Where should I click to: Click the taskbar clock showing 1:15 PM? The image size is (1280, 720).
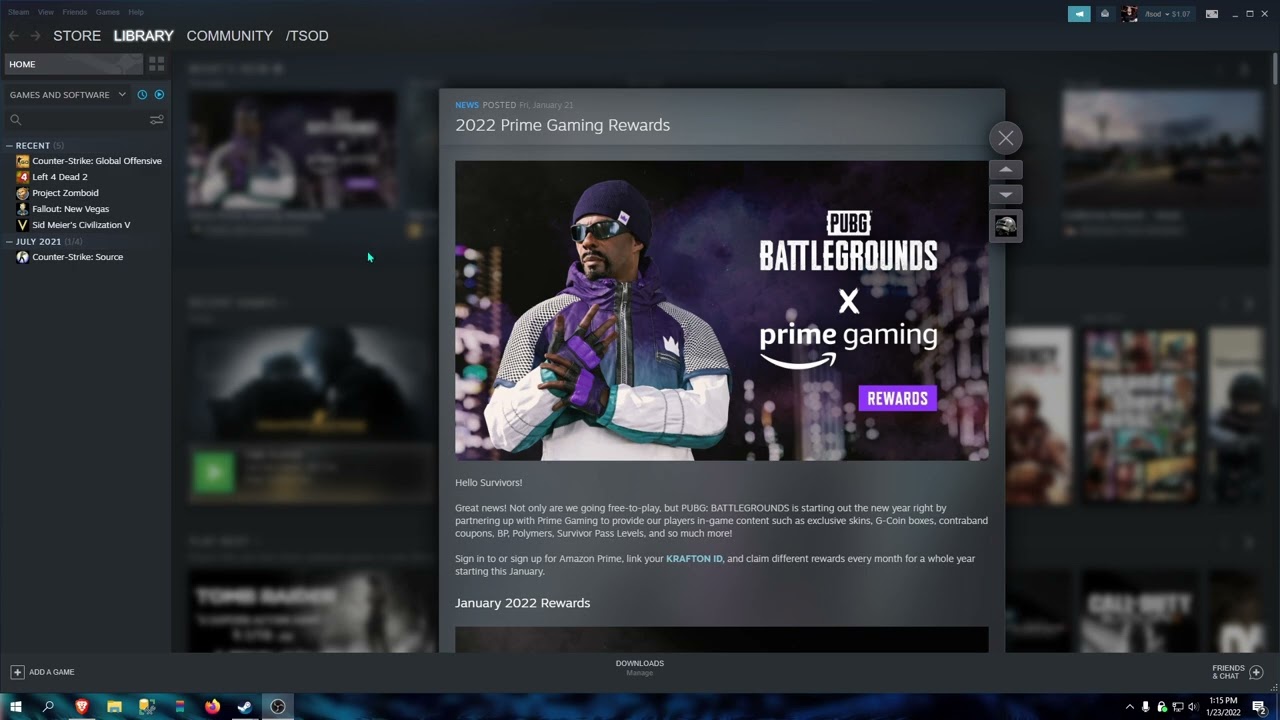click(1223, 707)
